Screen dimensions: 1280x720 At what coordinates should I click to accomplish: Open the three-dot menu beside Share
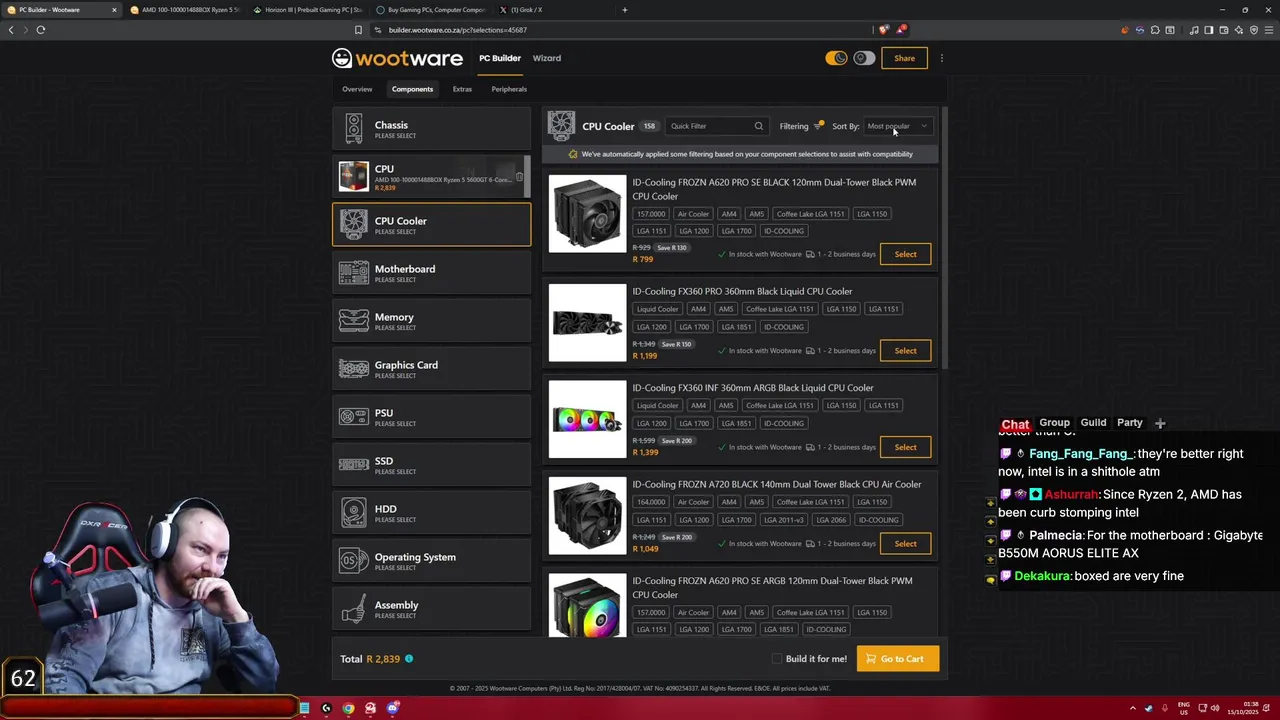[x=941, y=58]
